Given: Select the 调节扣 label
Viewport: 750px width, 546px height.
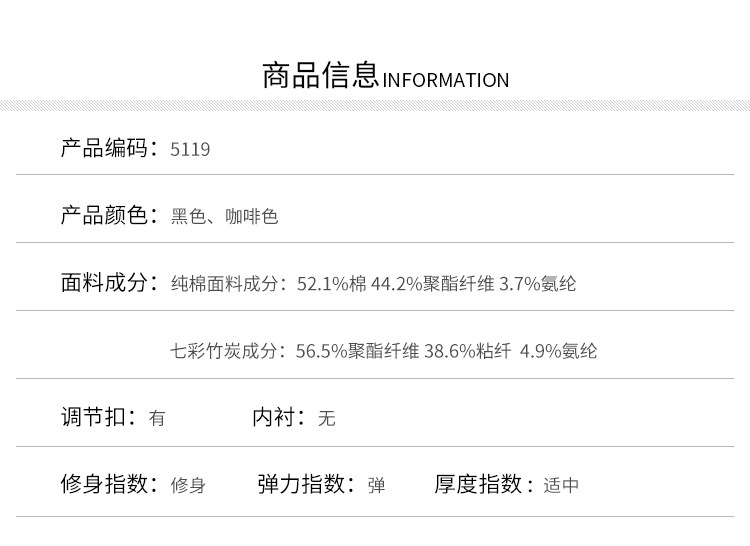Looking at the screenshot, I should [97, 417].
